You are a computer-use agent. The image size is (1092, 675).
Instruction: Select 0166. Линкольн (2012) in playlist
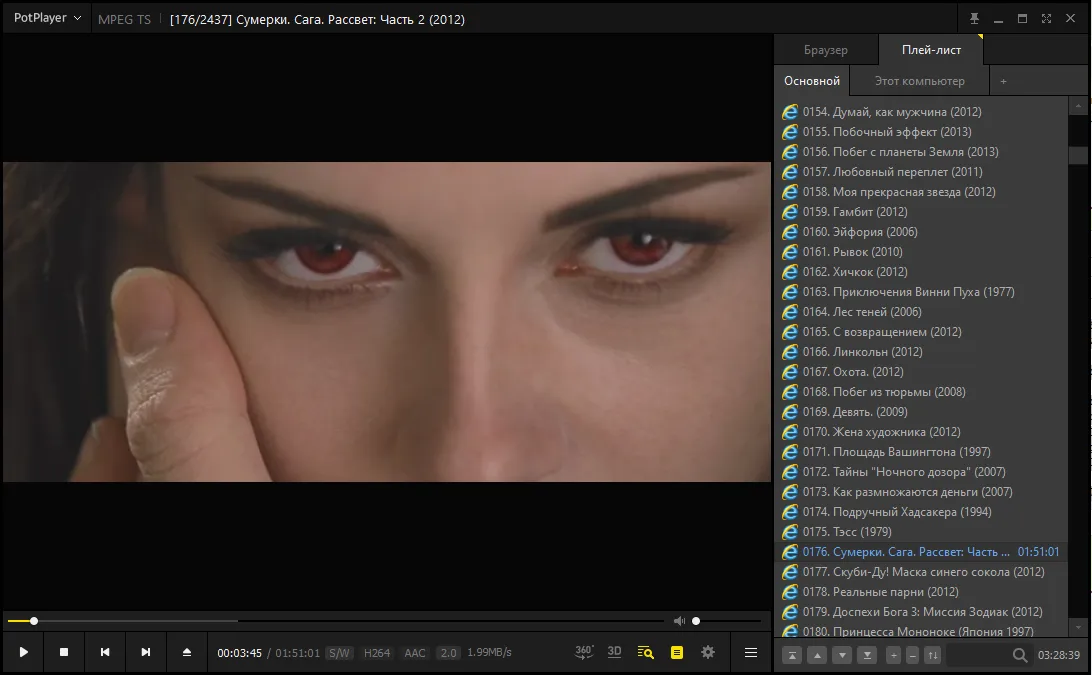(x=920, y=352)
